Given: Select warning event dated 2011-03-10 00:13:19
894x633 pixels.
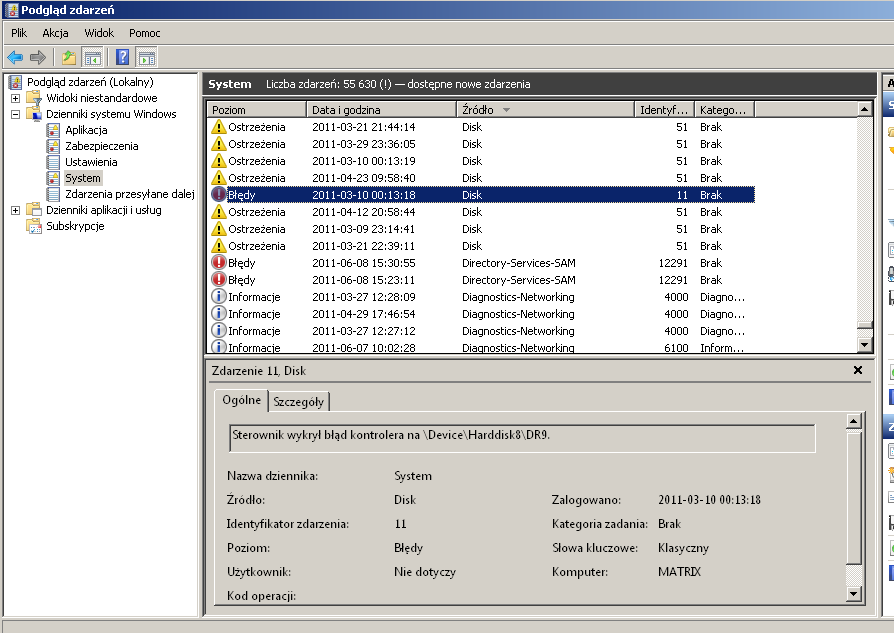Looking at the screenshot, I should (x=482, y=161).
